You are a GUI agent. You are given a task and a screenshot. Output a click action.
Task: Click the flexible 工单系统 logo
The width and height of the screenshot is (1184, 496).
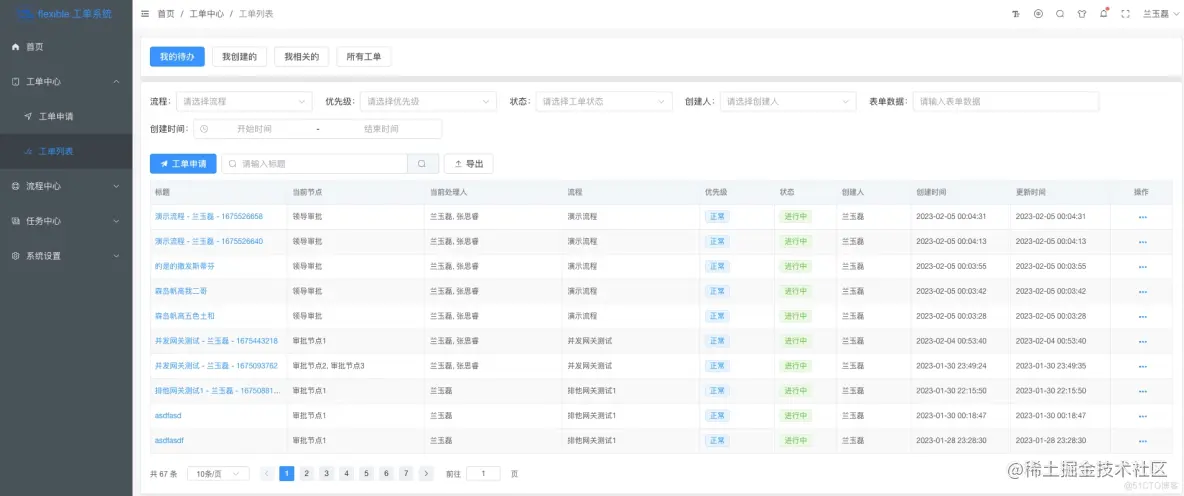pos(66,14)
